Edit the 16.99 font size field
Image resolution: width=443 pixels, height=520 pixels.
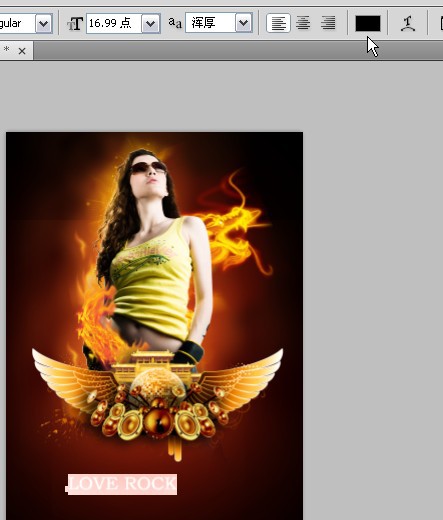(x=114, y=23)
